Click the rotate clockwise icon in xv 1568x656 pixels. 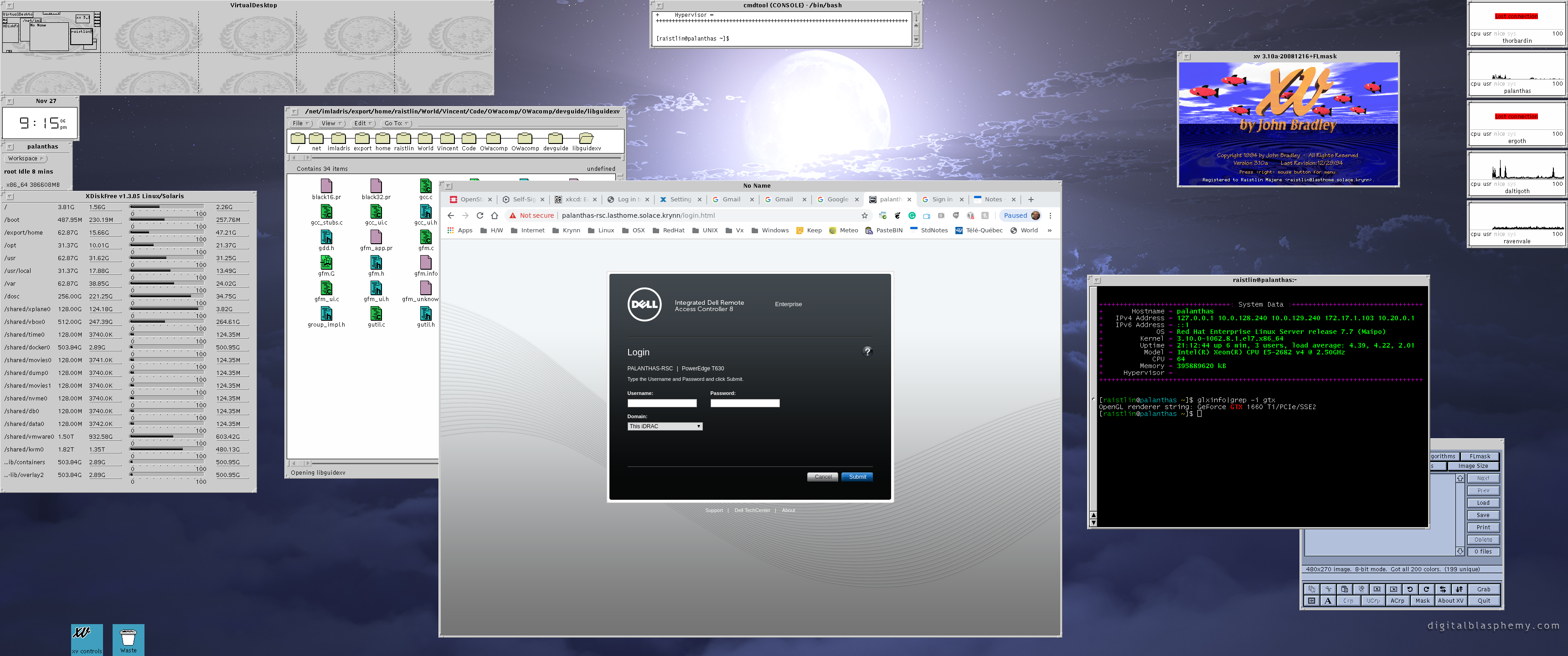[1426, 589]
